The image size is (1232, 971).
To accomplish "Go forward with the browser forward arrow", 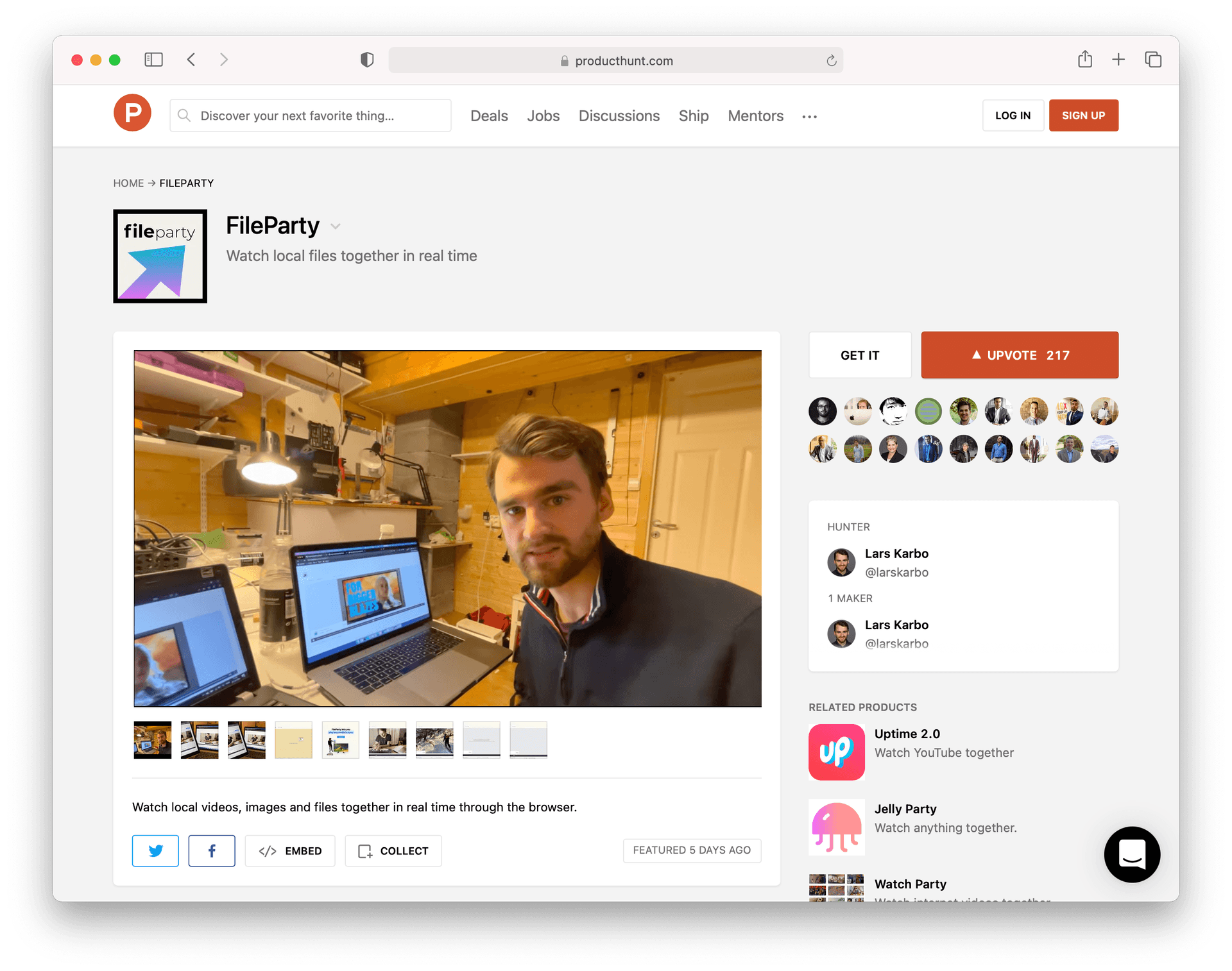I will click(224, 60).
